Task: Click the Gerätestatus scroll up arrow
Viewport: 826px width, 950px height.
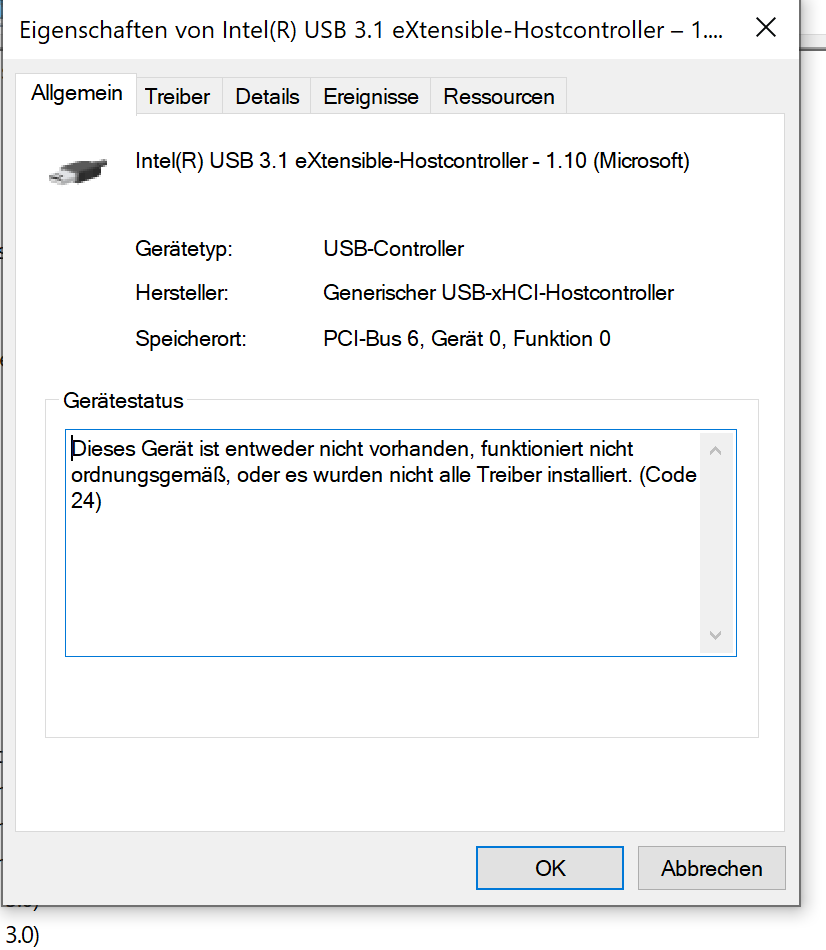Action: coord(715,451)
